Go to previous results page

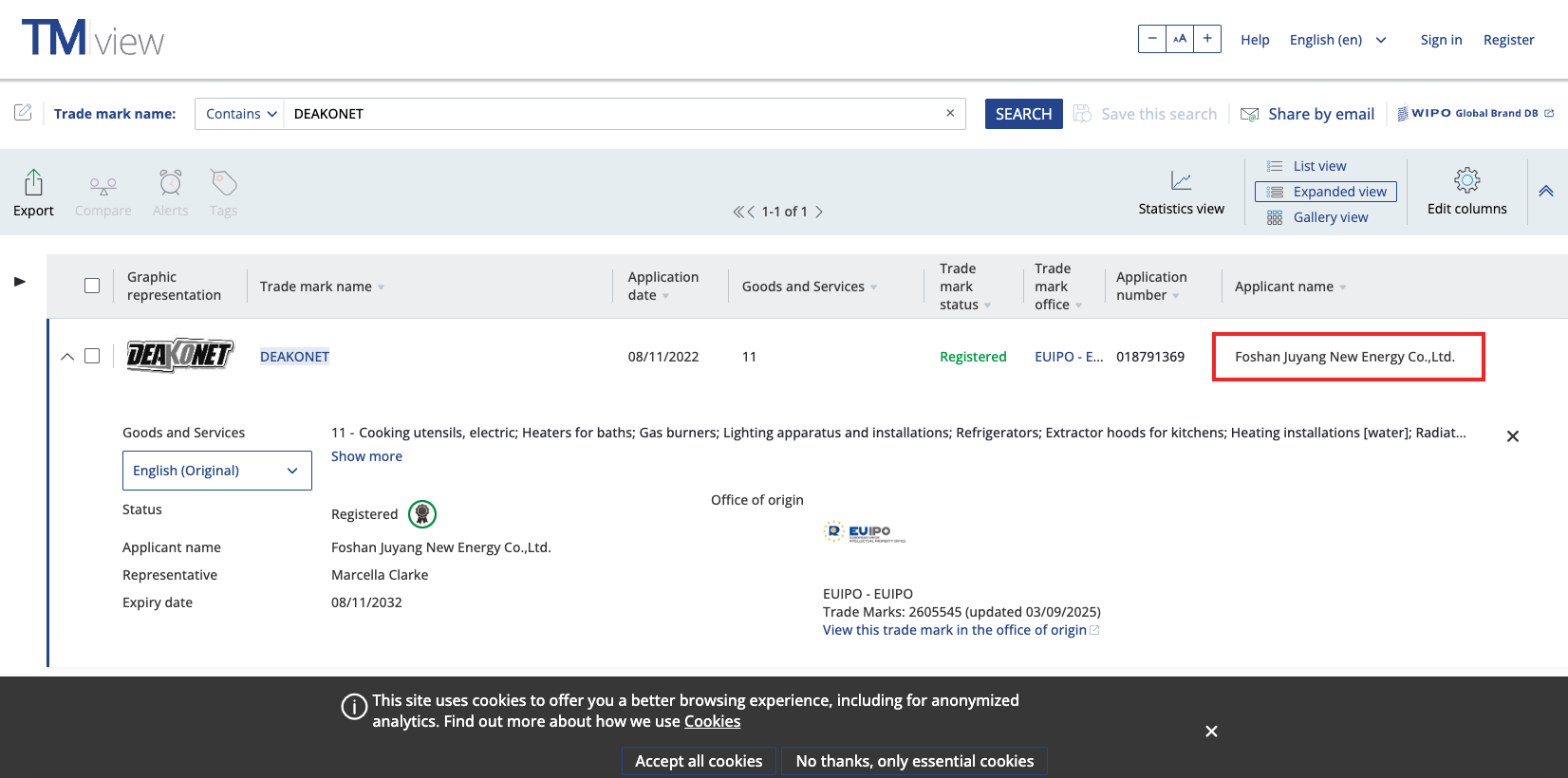tap(751, 212)
